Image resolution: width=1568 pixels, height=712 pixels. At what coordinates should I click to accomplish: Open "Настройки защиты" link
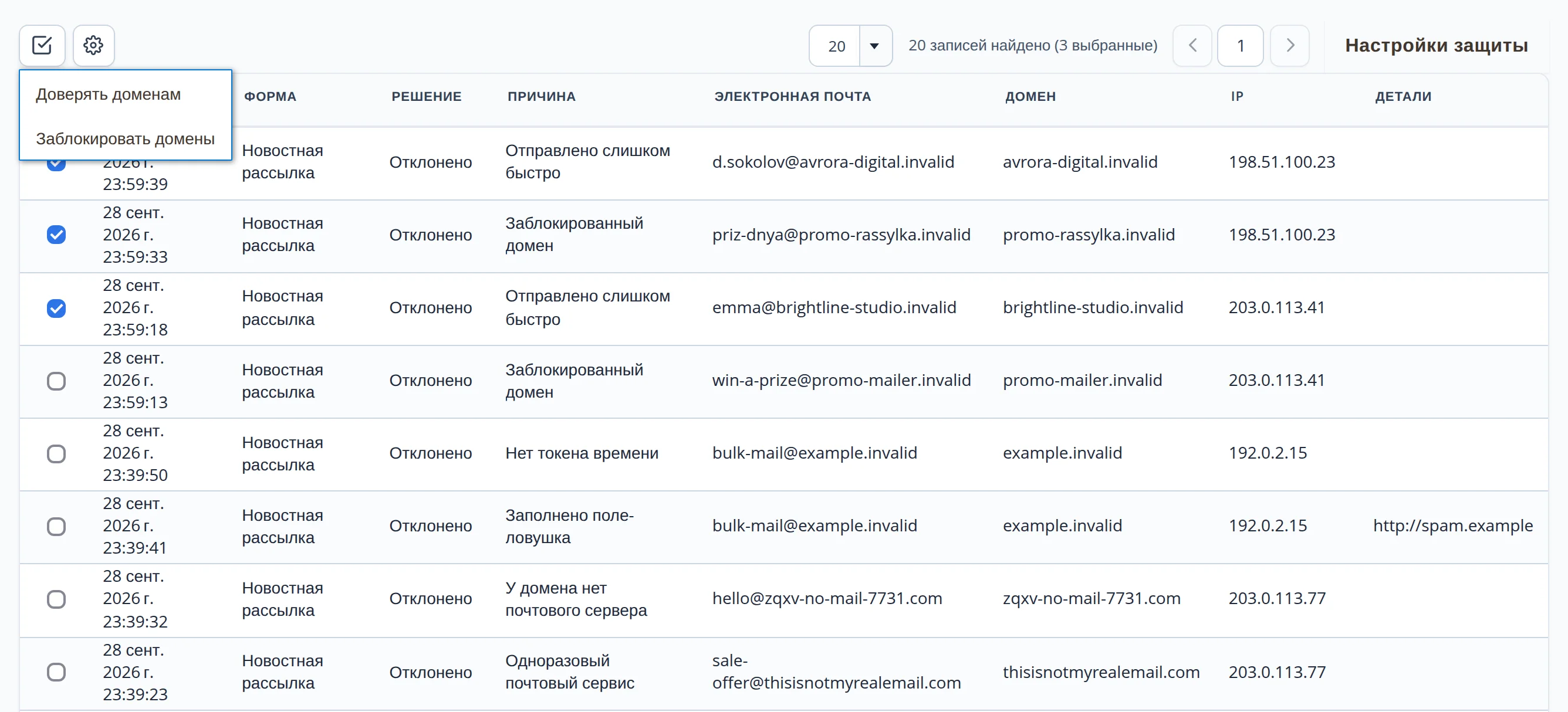pyautogui.click(x=1436, y=46)
